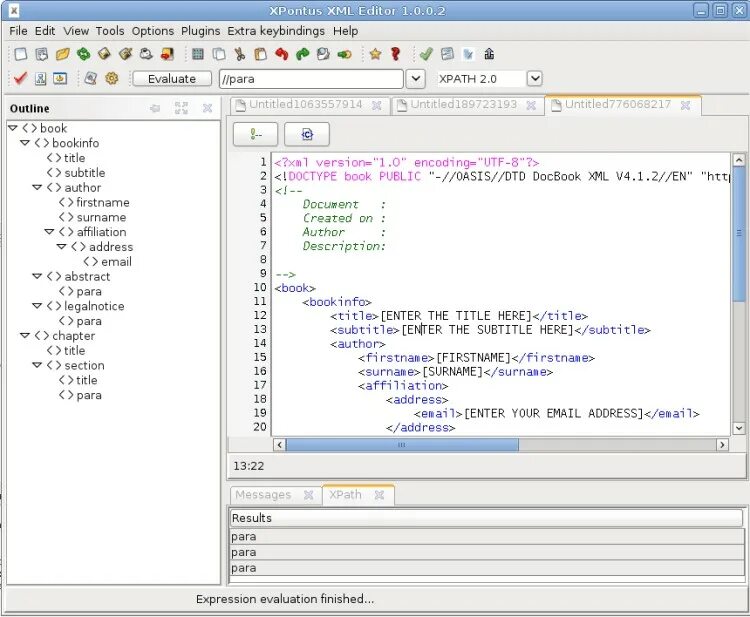Open the XPath expression history dropdown
The height and width of the screenshot is (617, 750).
(x=417, y=78)
